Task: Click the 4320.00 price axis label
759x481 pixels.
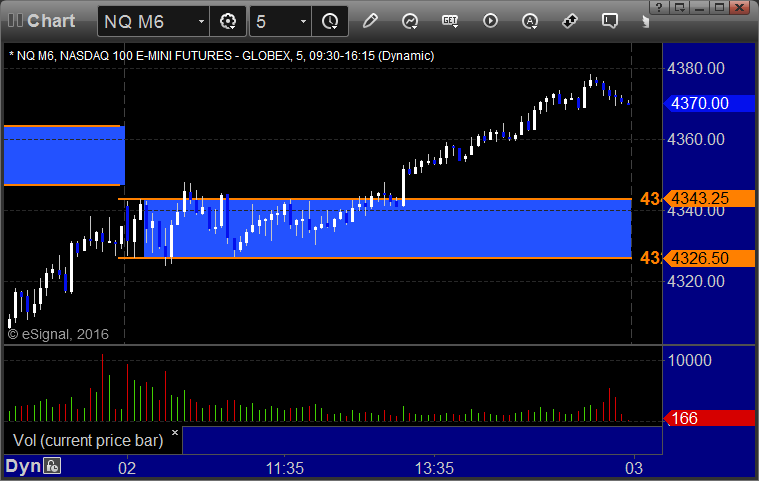Action: [696, 282]
